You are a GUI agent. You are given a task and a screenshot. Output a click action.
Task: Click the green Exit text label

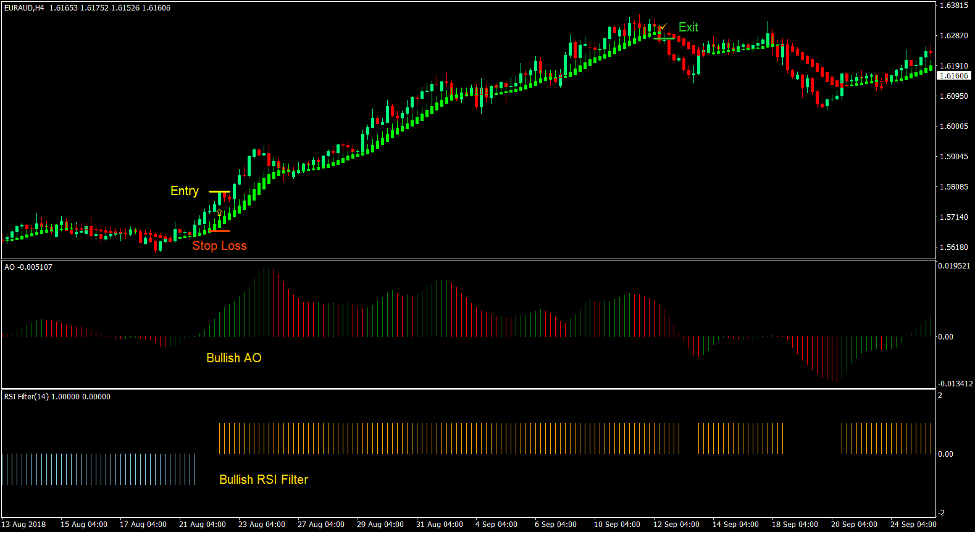click(689, 27)
